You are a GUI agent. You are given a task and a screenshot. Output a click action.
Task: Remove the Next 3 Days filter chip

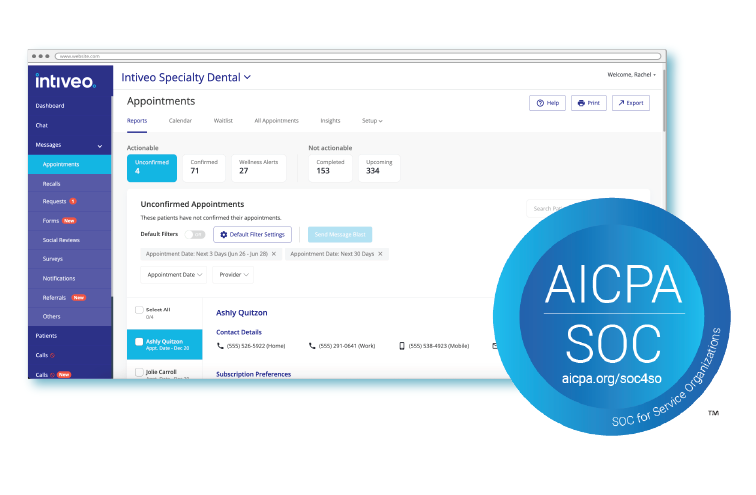[276, 254]
